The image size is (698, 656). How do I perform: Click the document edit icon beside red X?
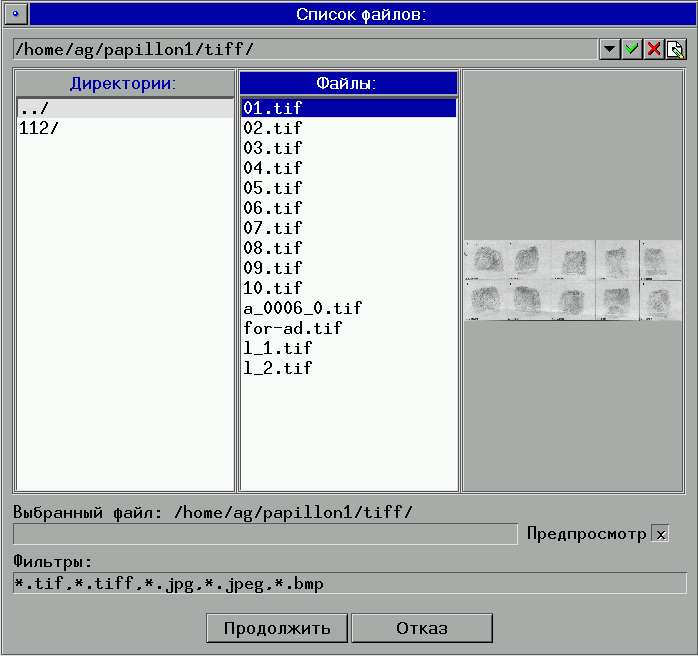676,49
